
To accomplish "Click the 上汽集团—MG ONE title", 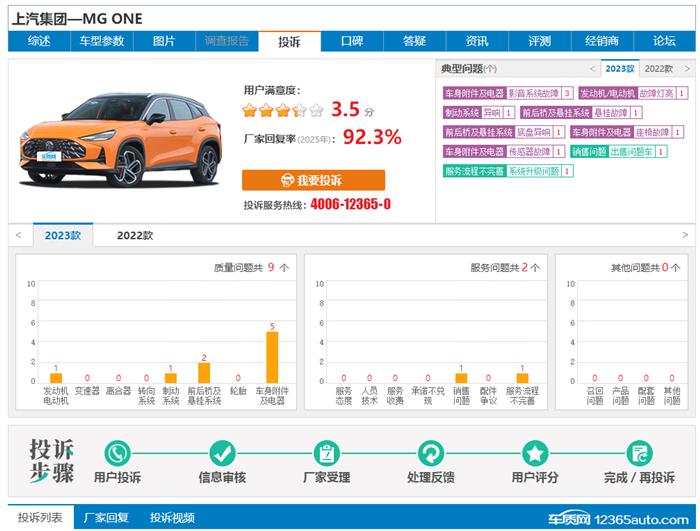I will click(77, 19).
